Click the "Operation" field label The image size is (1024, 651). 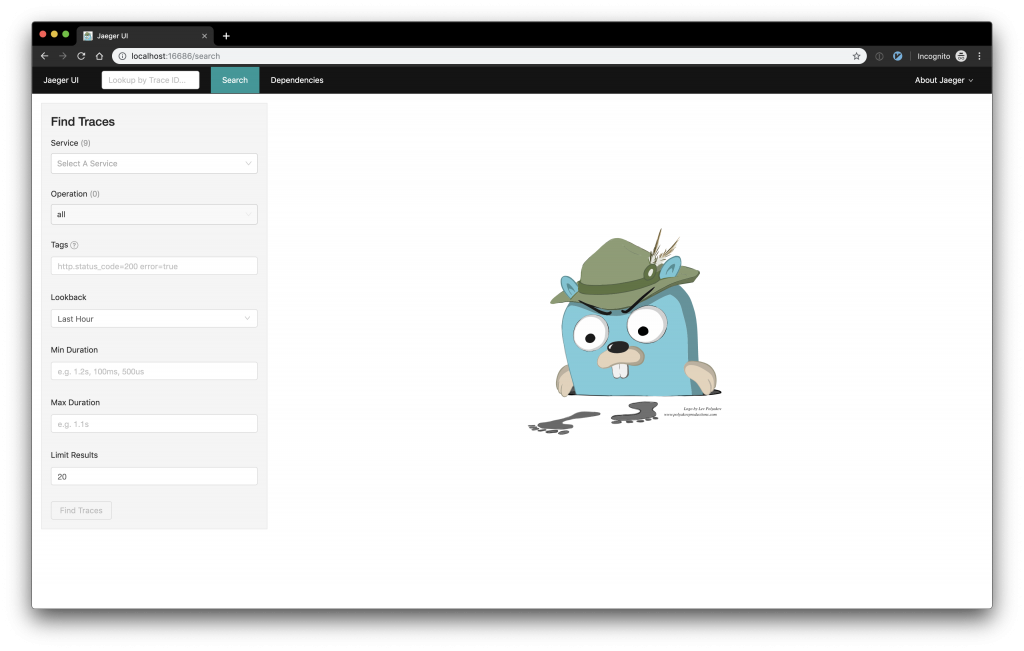coord(69,194)
